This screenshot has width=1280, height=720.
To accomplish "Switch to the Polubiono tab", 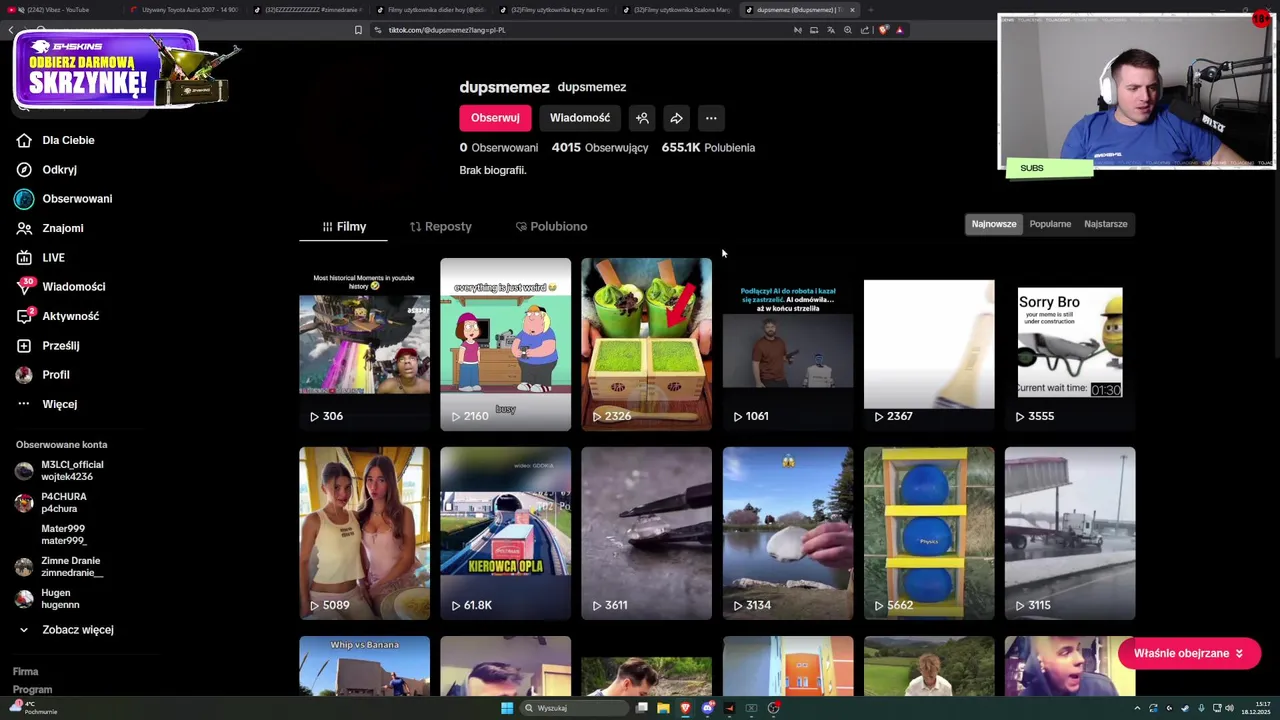I will point(551,227).
